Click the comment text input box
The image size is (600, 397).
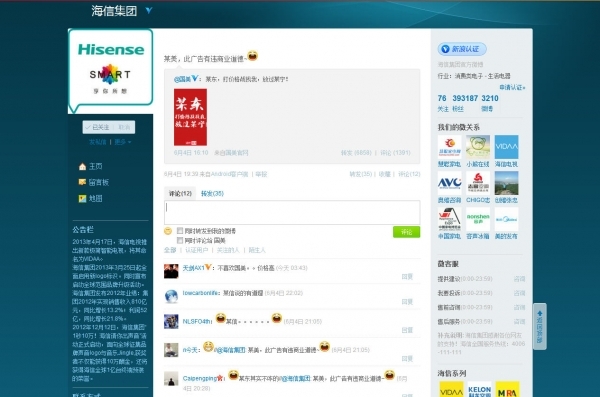click(292, 212)
